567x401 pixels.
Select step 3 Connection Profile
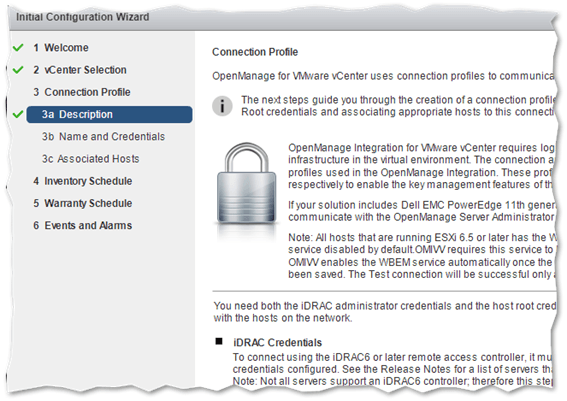pos(82,92)
